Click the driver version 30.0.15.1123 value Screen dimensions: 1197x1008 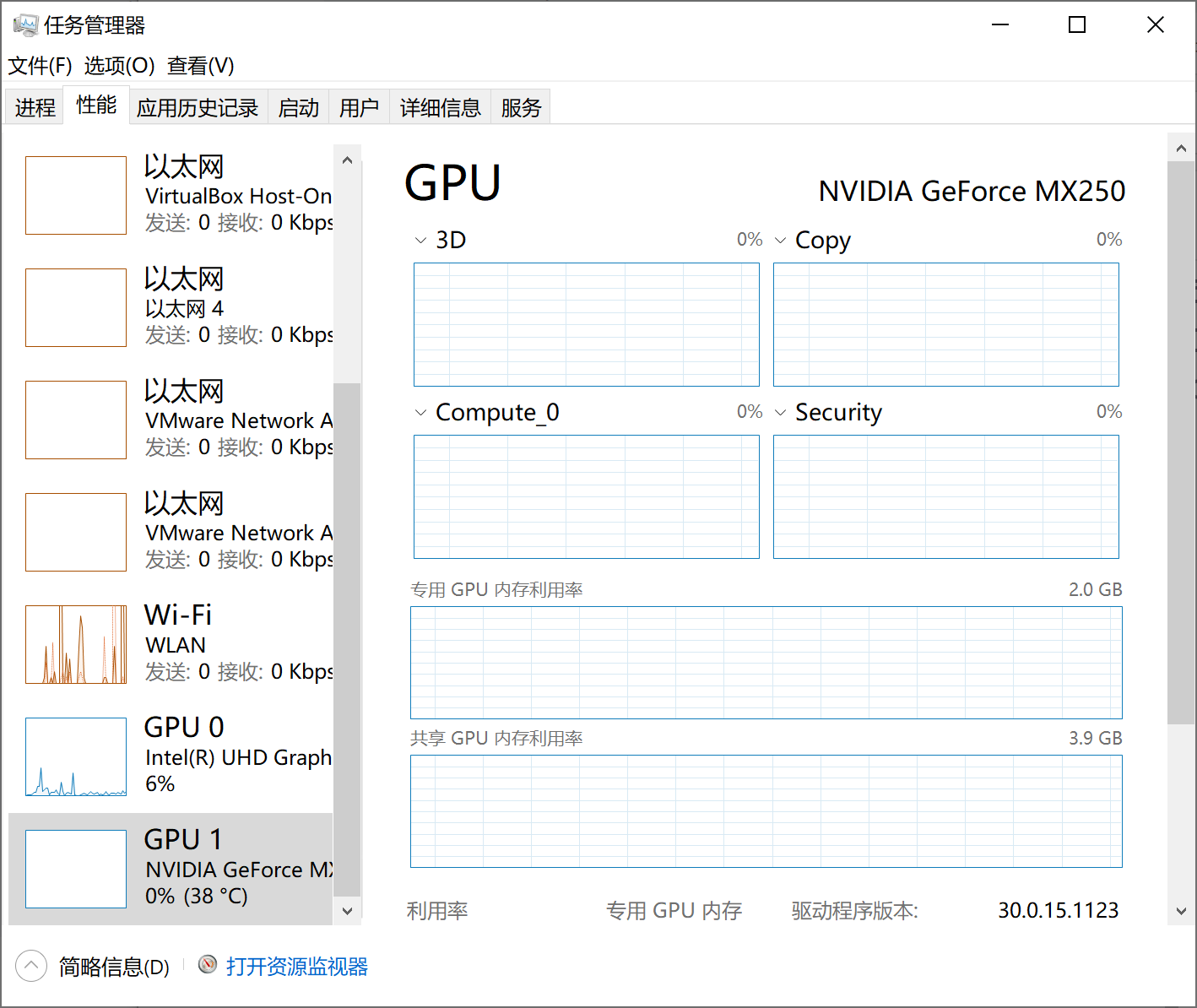[x=1059, y=910]
